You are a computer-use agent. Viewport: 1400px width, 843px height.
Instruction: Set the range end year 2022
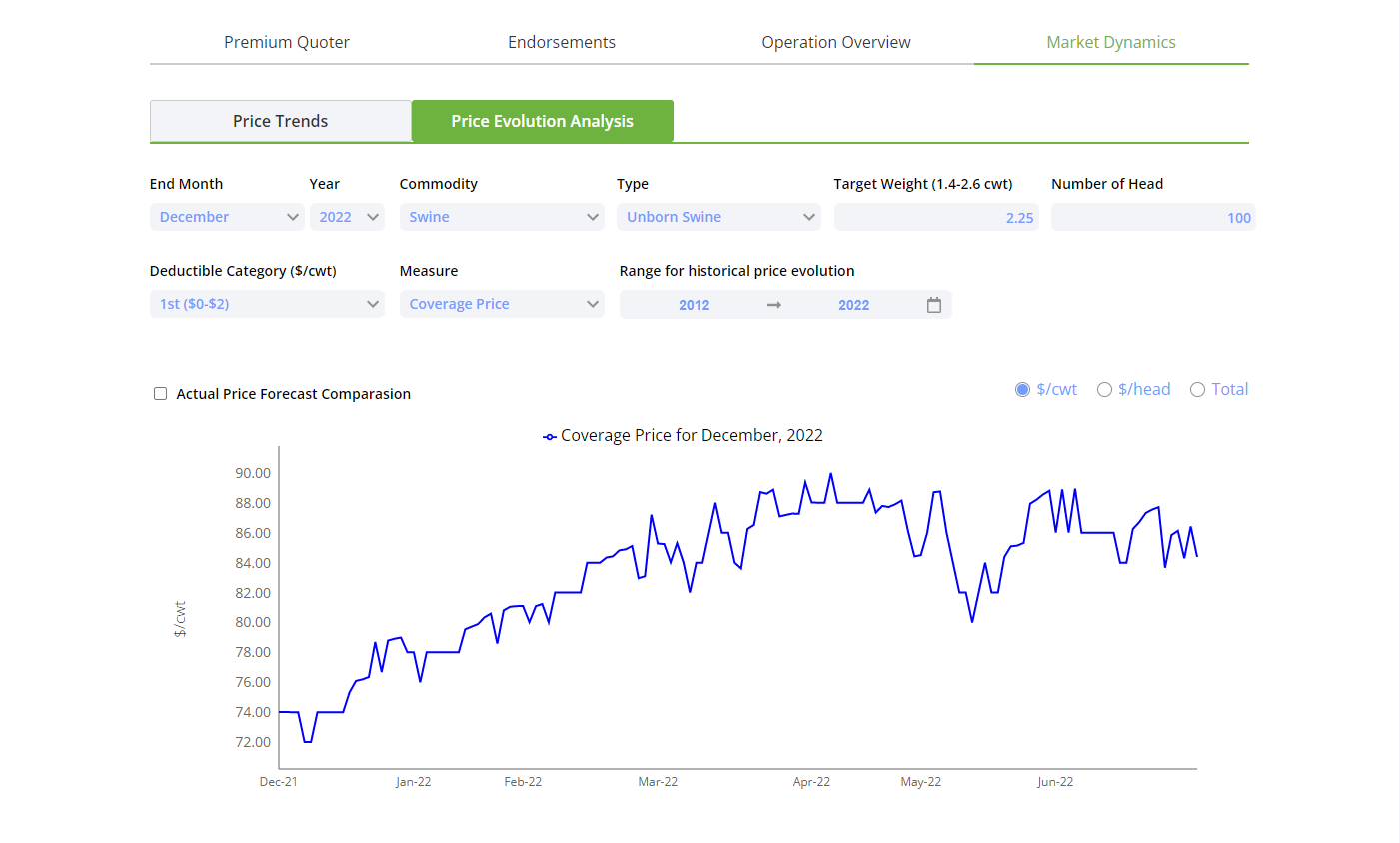854,305
